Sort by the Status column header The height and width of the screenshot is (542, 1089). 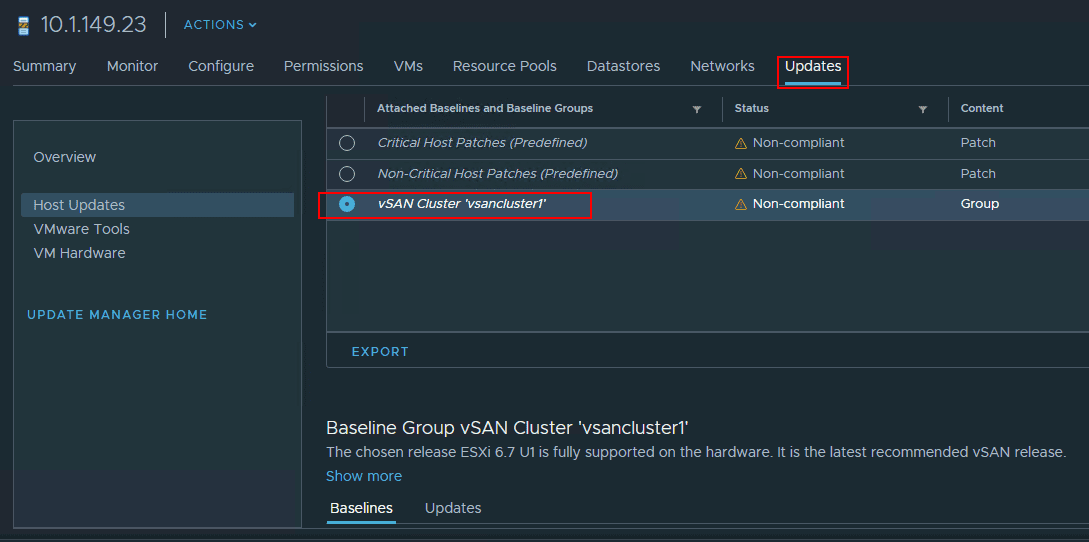[x=751, y=108]
